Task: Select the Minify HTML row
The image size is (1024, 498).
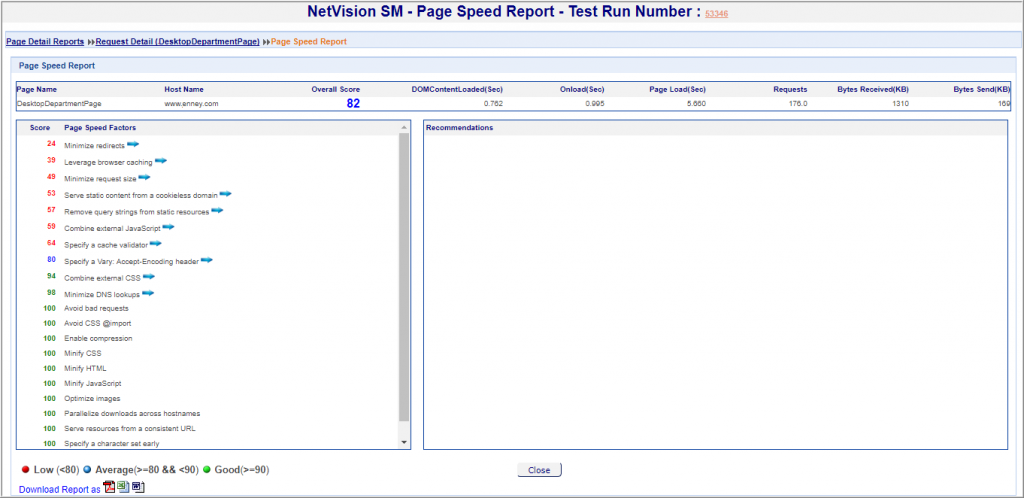Action: [x=85, y=368]
